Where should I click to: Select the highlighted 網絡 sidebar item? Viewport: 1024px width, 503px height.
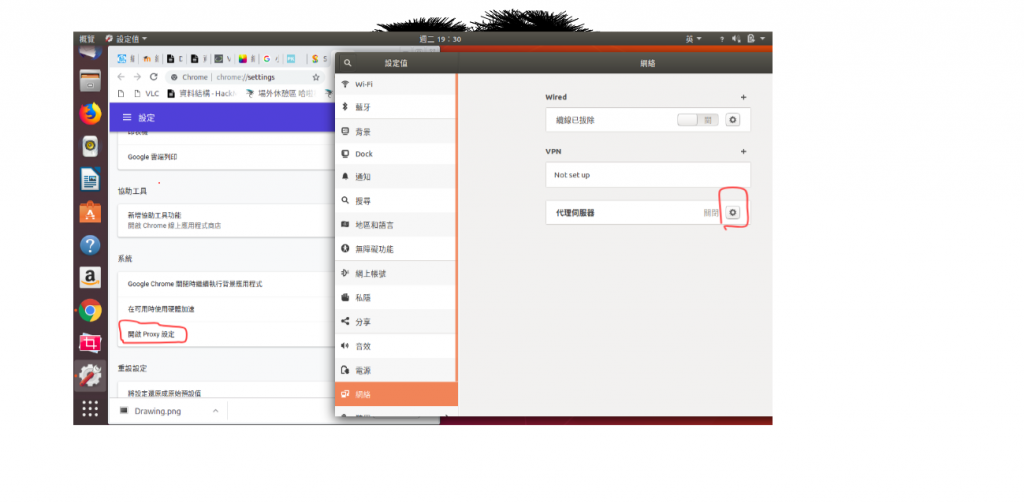[396, 394]
